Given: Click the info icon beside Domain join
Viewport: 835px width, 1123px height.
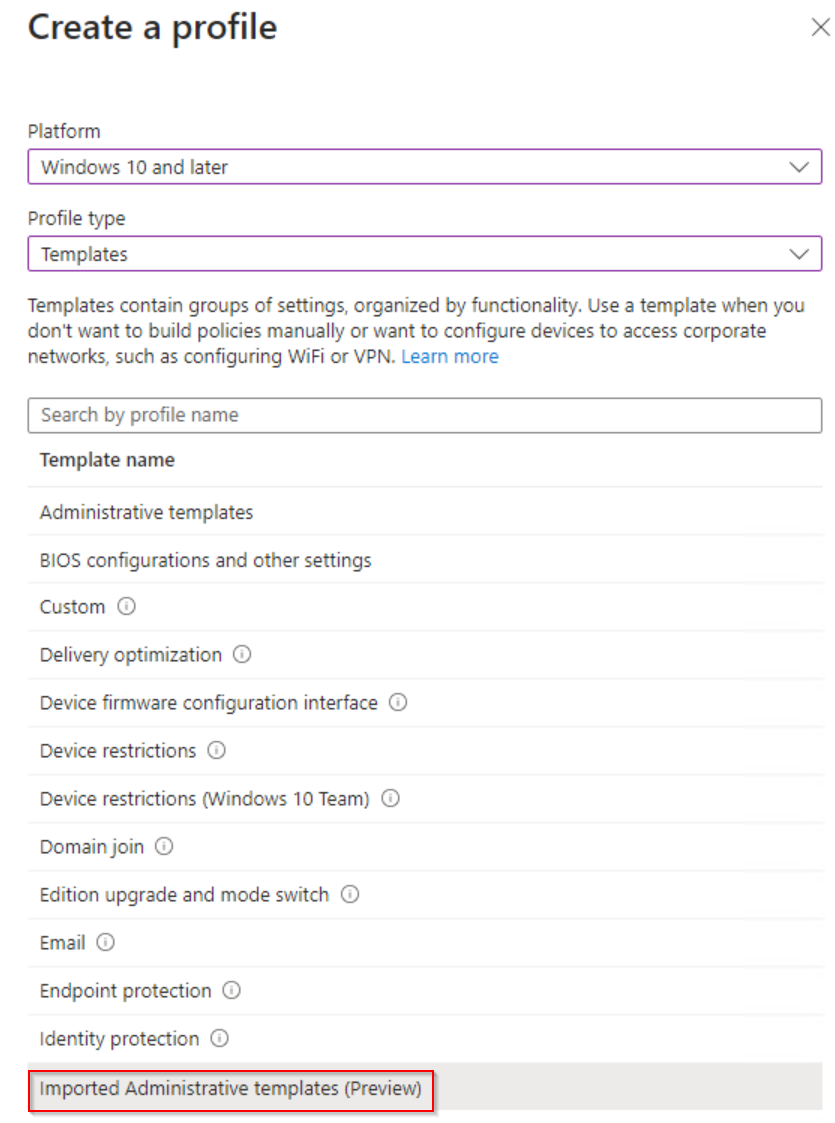Looking at the screenshot, I should [164, 847].
